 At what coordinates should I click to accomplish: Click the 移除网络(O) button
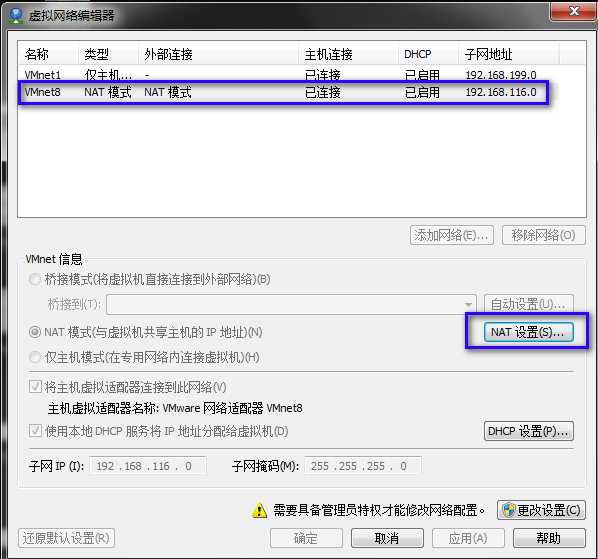pos(543,235)
